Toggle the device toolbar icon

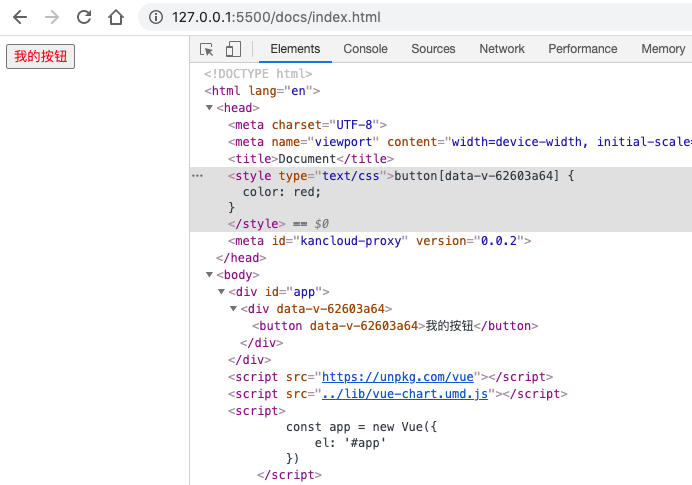pyautogui.click(x=233, y=49)
